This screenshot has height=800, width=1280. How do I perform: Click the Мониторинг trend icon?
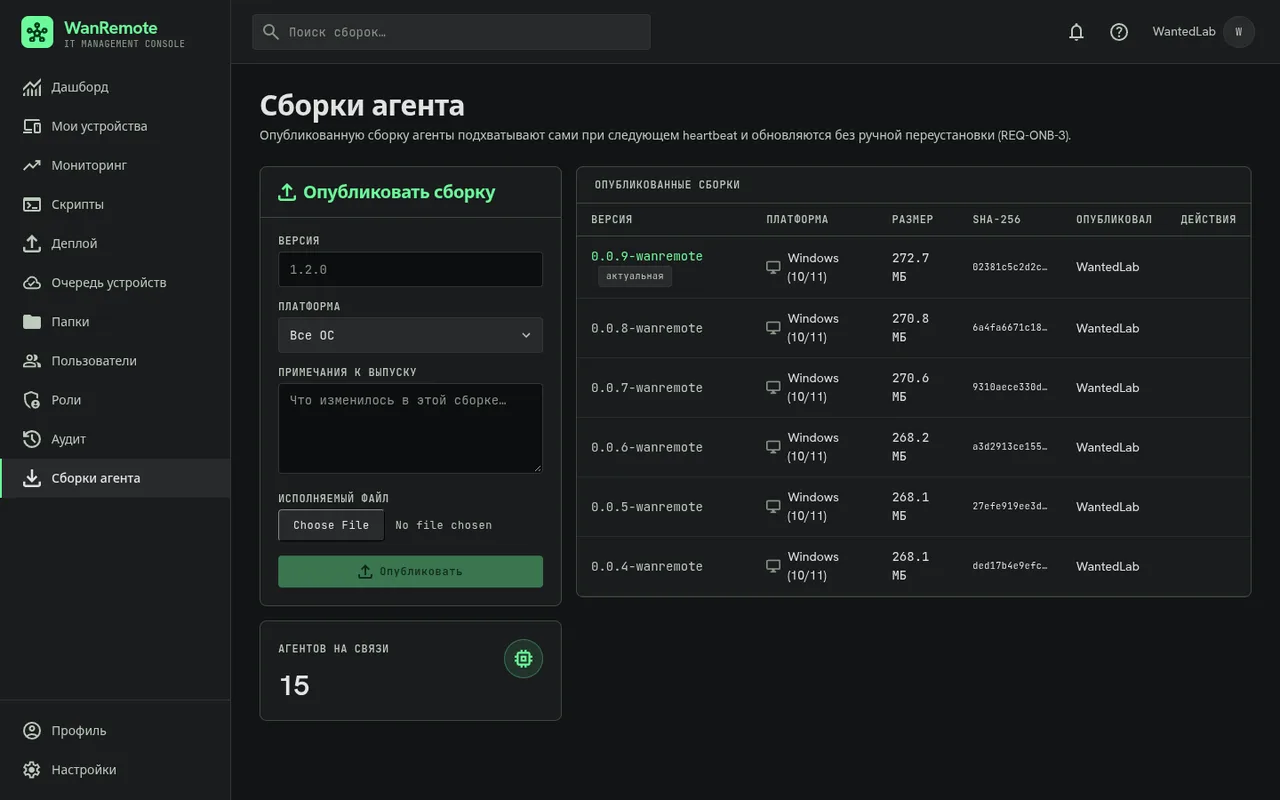point(32,165)
